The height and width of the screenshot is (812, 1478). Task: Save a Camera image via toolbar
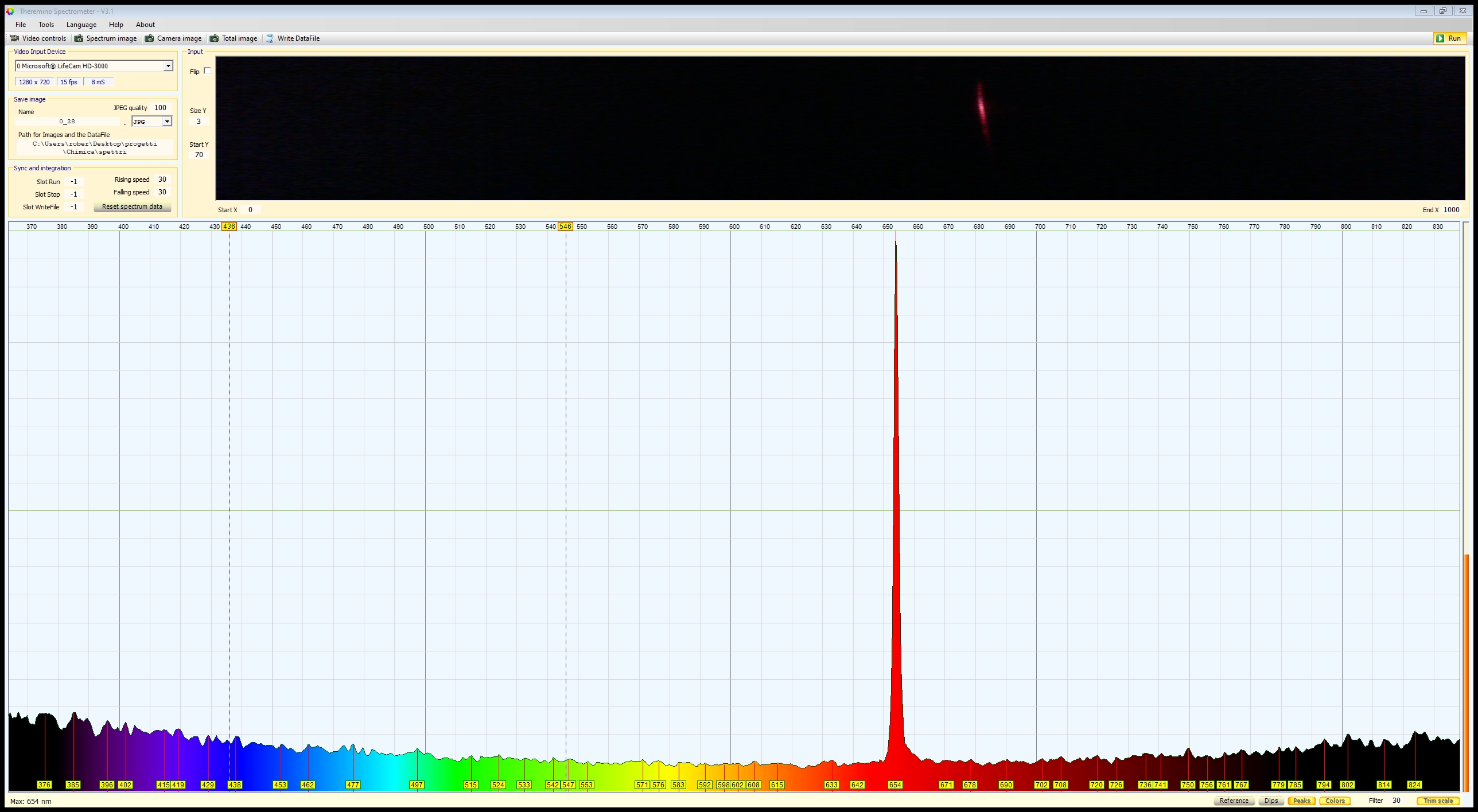173,38
